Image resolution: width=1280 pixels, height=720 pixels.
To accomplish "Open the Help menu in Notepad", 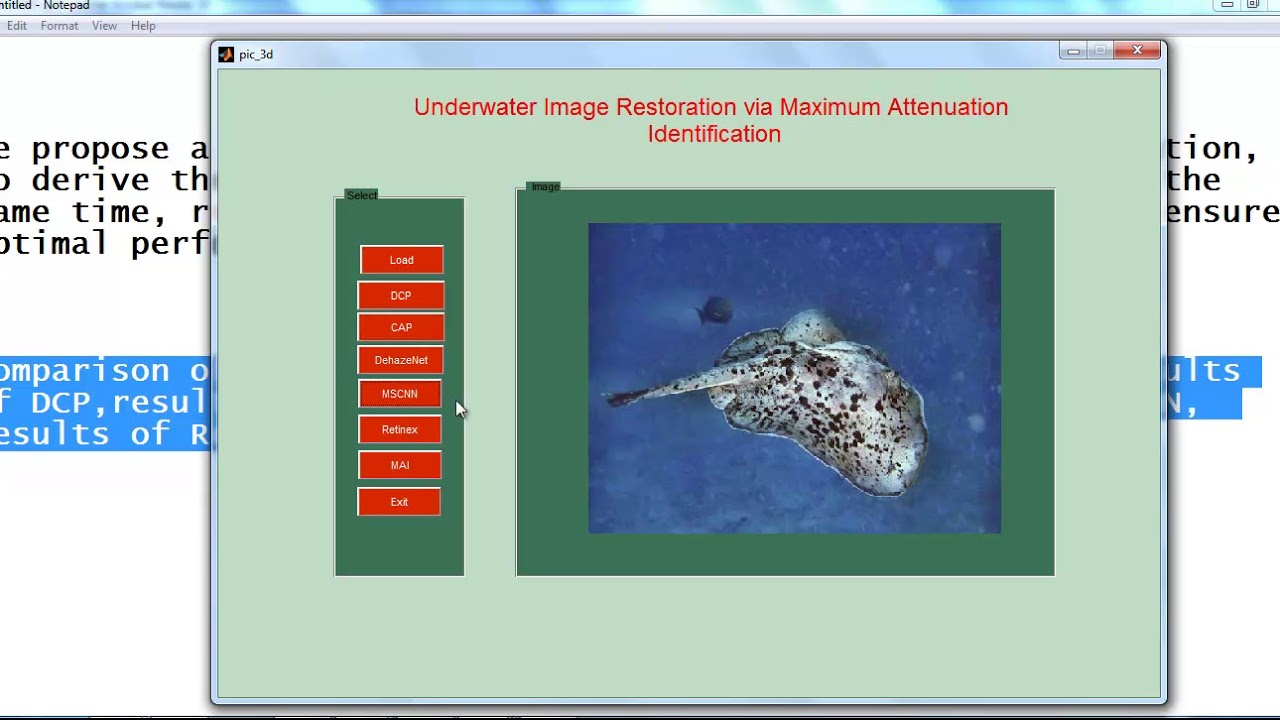I will tap(143, 26).
